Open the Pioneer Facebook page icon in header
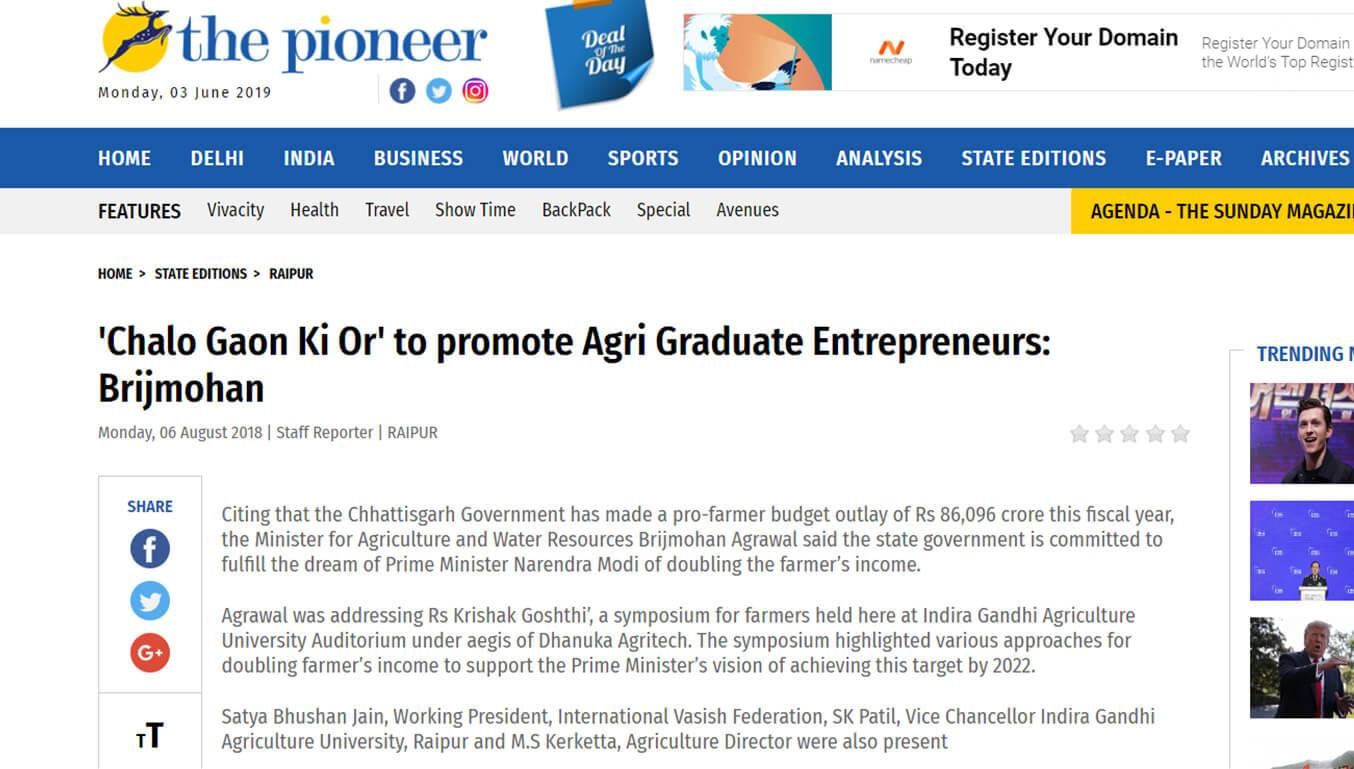This screenshot has width=1354, height=769. click(402, 91)
